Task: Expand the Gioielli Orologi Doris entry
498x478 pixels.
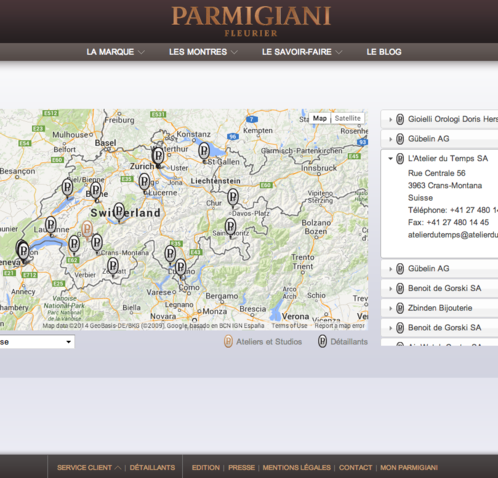Action: coord(390,119)
